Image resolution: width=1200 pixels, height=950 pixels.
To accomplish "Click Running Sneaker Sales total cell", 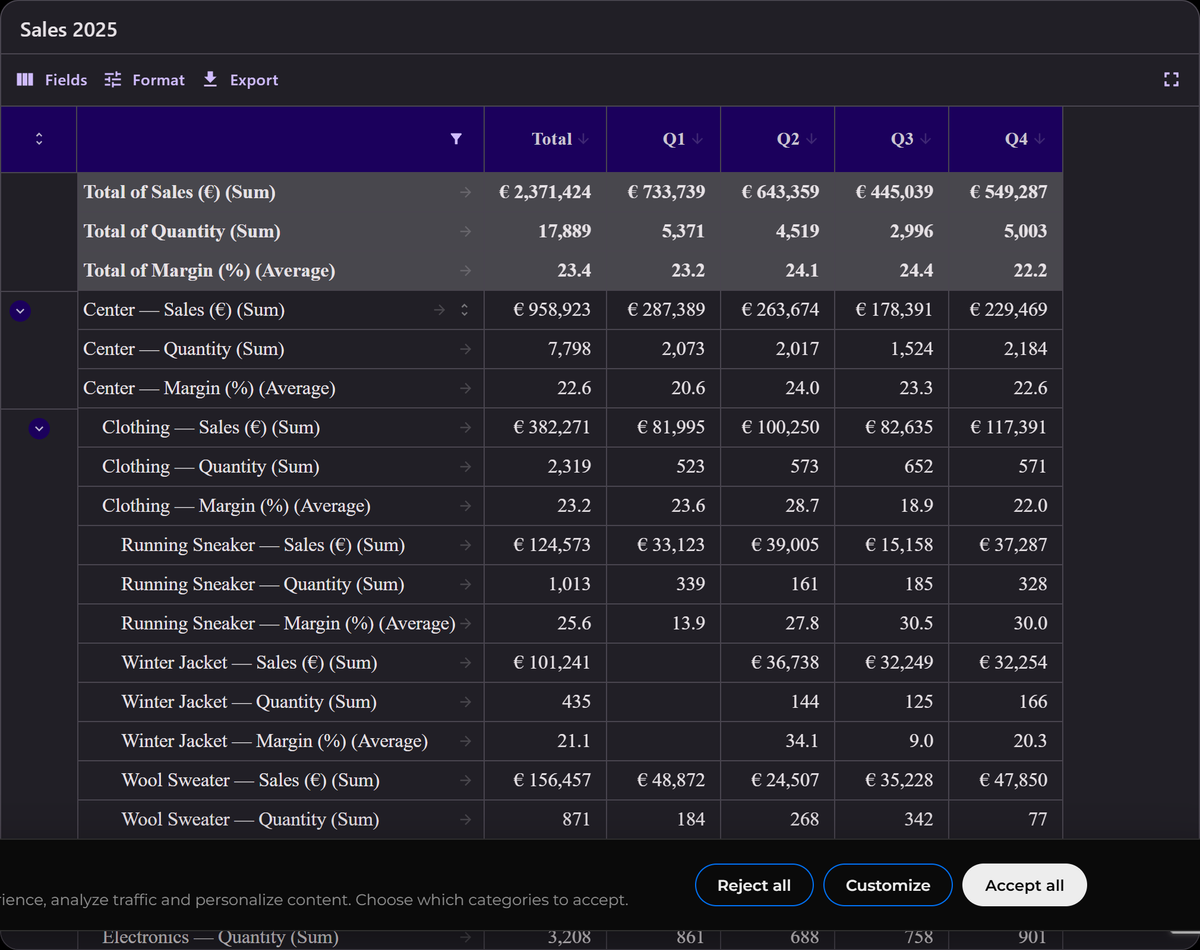I will (545, 545).
